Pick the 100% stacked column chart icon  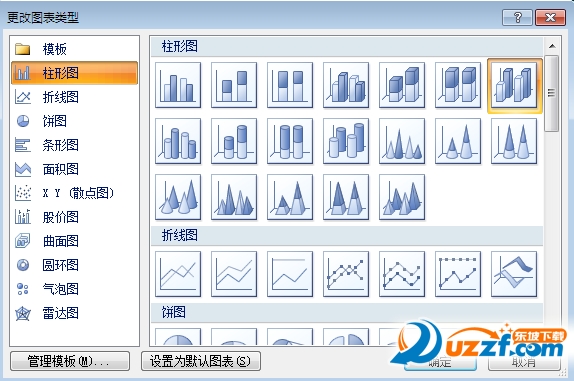(290, 85)
